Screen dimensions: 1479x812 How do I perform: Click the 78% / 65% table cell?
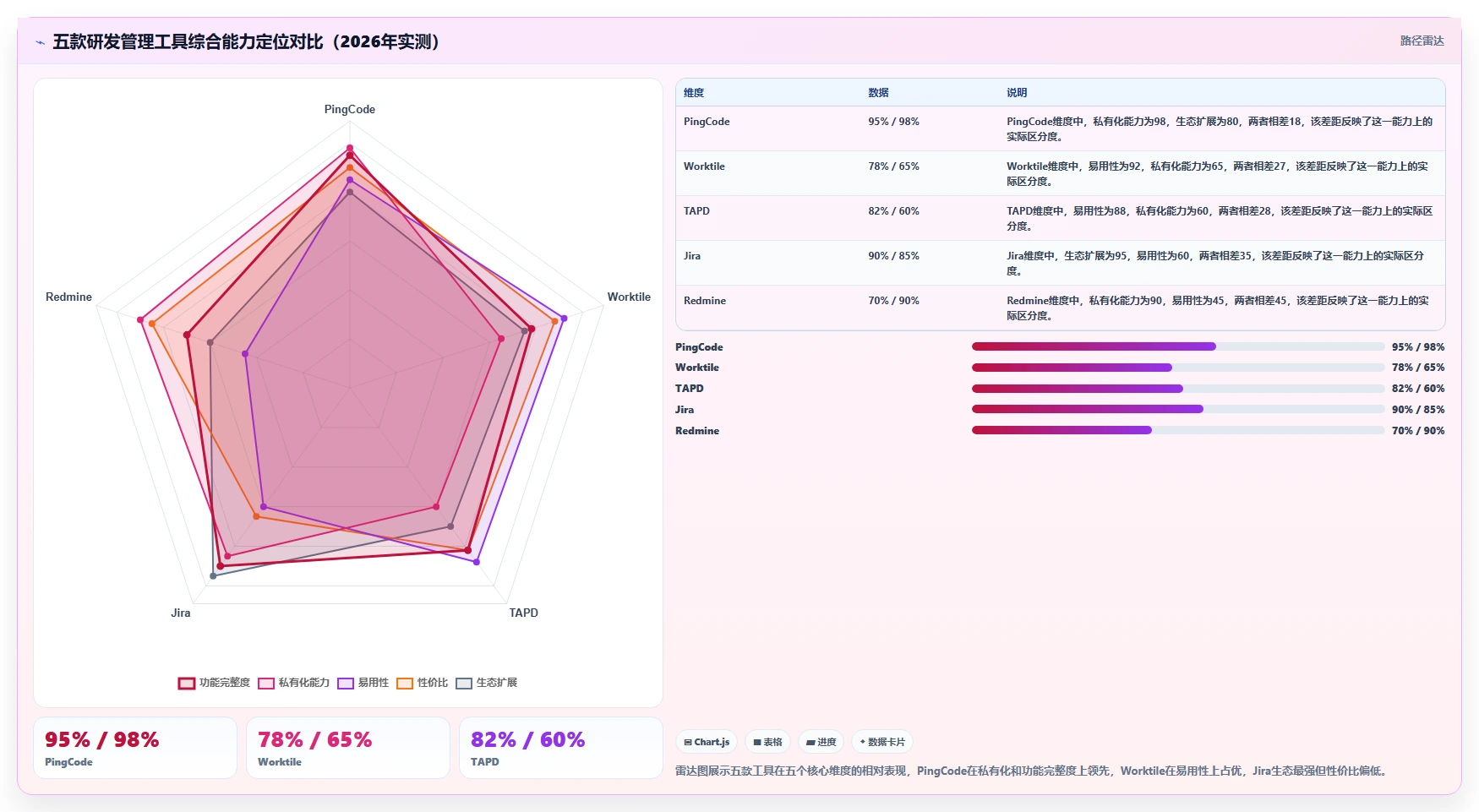pos(893,166)
